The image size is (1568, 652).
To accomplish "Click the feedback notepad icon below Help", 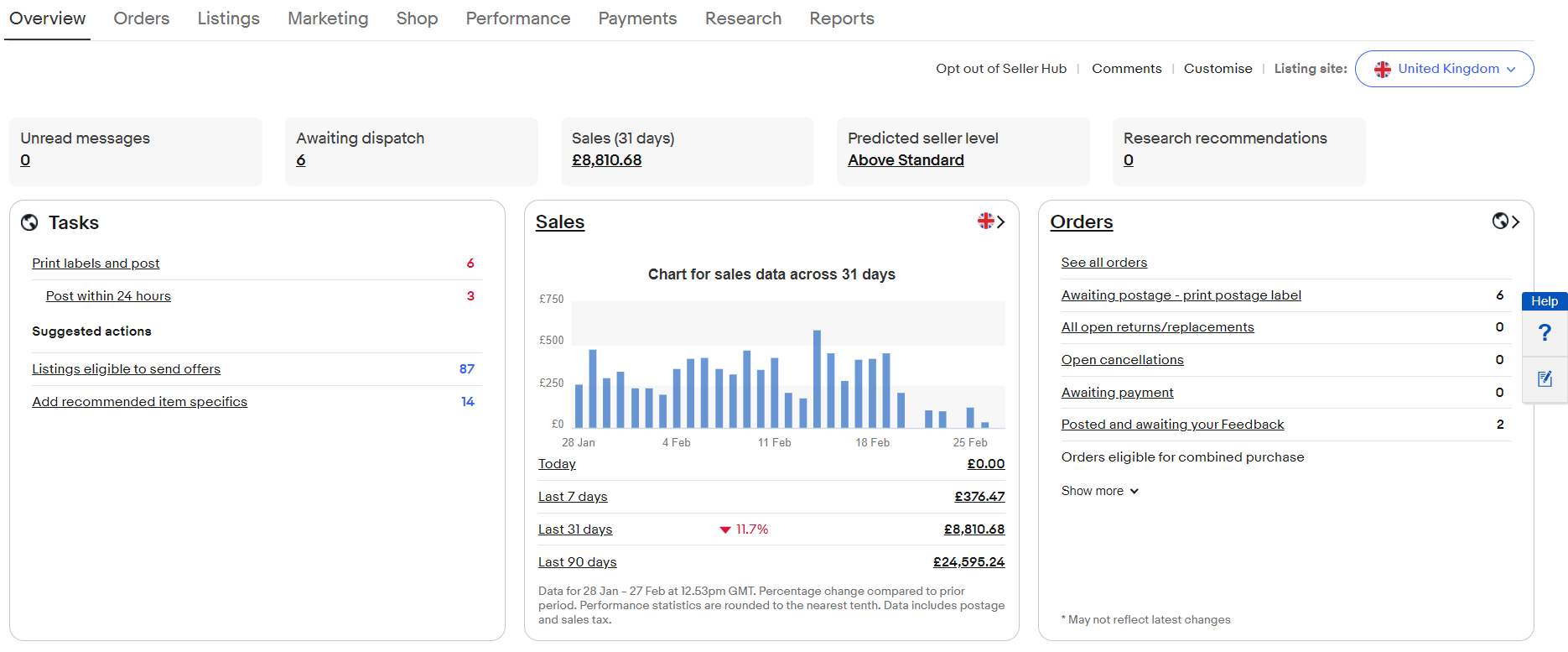I will tap(1545, 379).
